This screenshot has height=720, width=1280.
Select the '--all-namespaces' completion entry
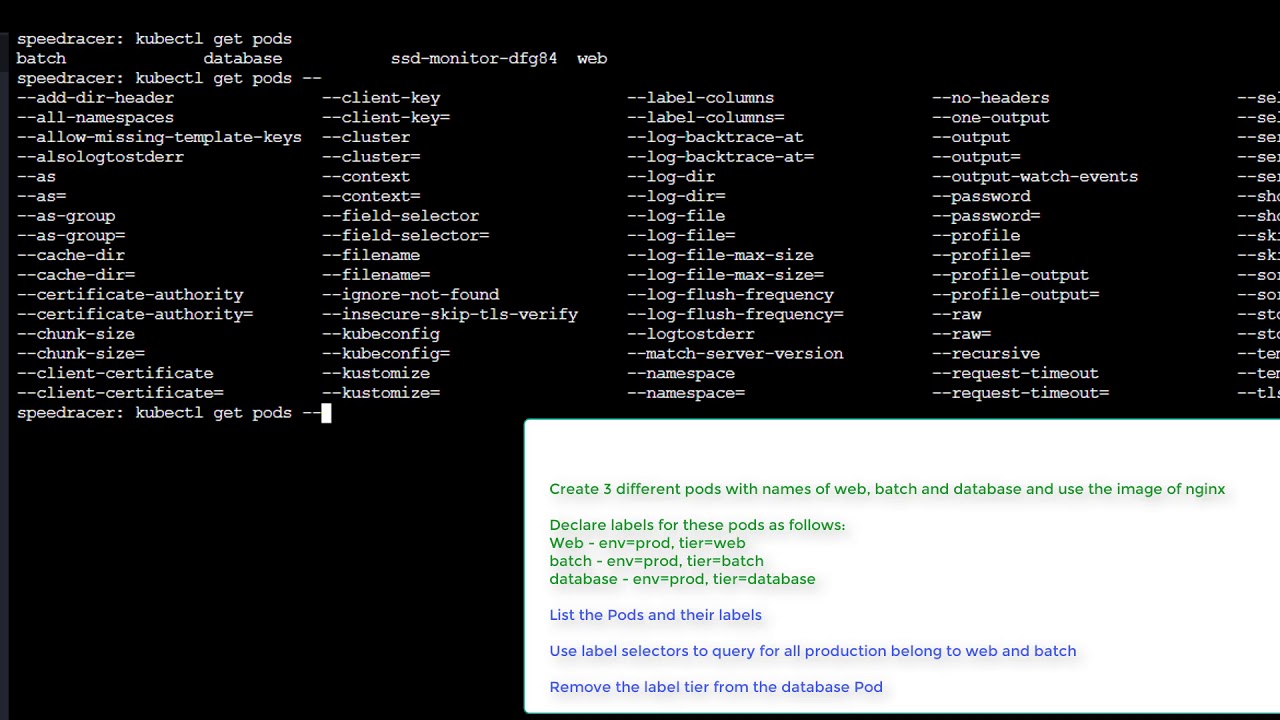click(95, 118)
